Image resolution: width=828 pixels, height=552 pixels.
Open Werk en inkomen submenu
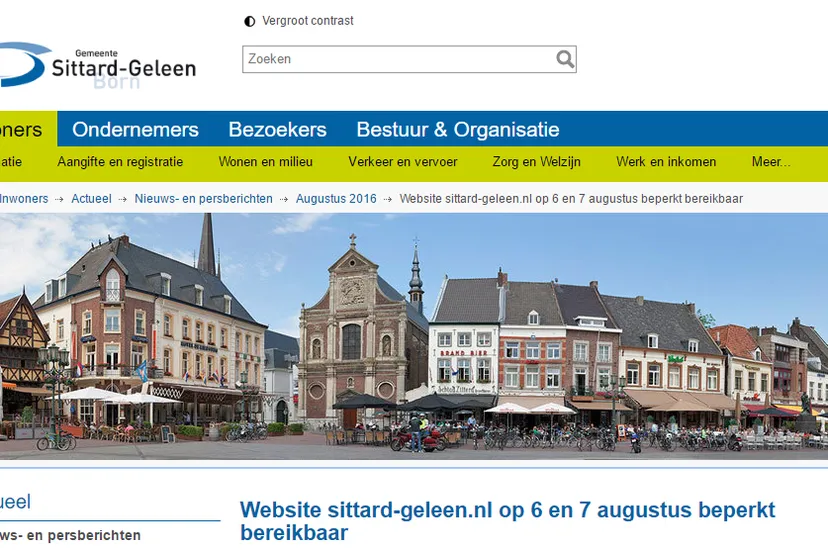pyautogui.click(x=666, y=162)
